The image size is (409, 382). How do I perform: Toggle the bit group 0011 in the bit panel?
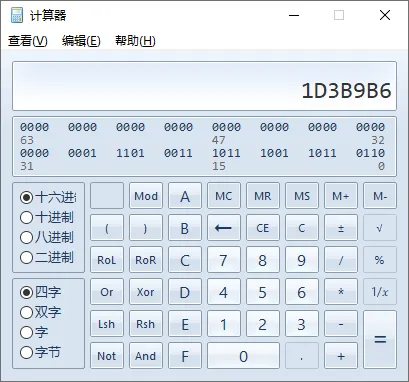tap(178, 153)
